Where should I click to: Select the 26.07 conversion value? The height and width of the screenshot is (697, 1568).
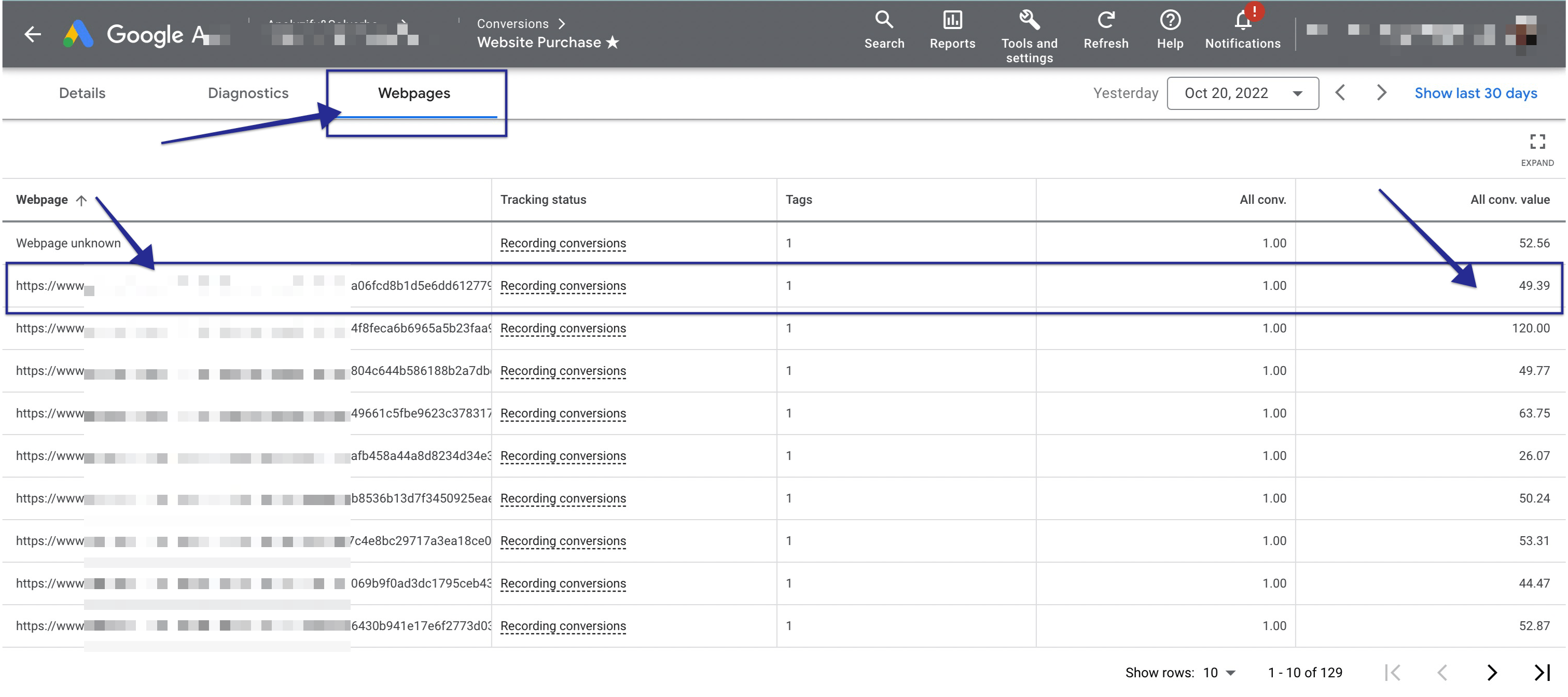[1534, 456]
